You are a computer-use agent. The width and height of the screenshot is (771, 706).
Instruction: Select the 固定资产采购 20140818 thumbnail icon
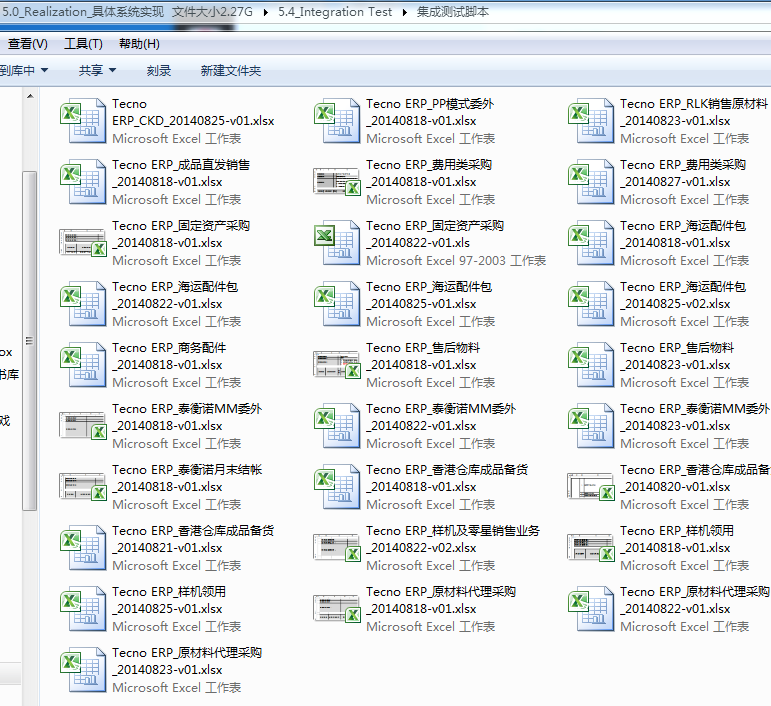(83, 242)
